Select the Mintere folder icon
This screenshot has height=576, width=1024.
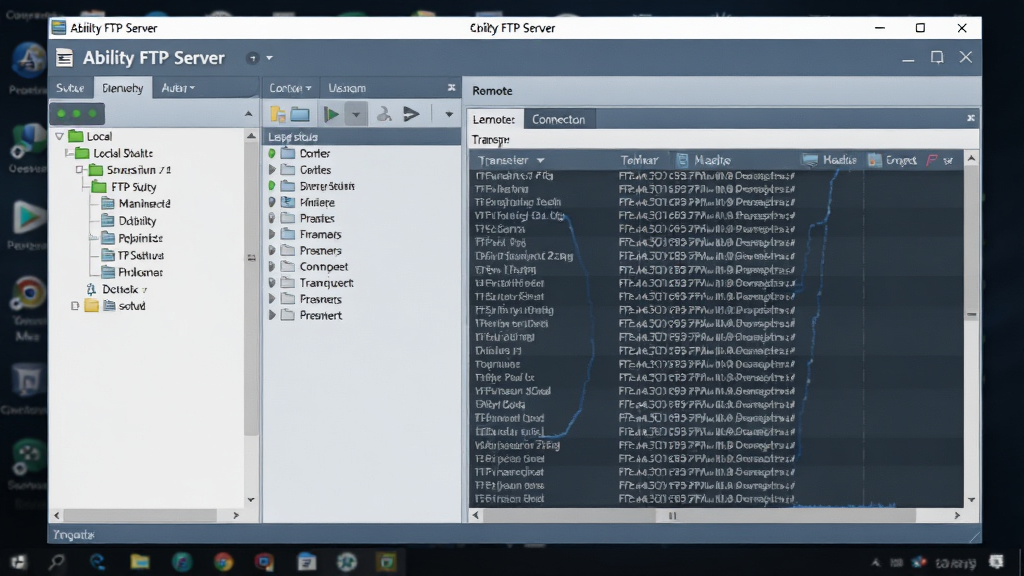click(x=288, y=202)
